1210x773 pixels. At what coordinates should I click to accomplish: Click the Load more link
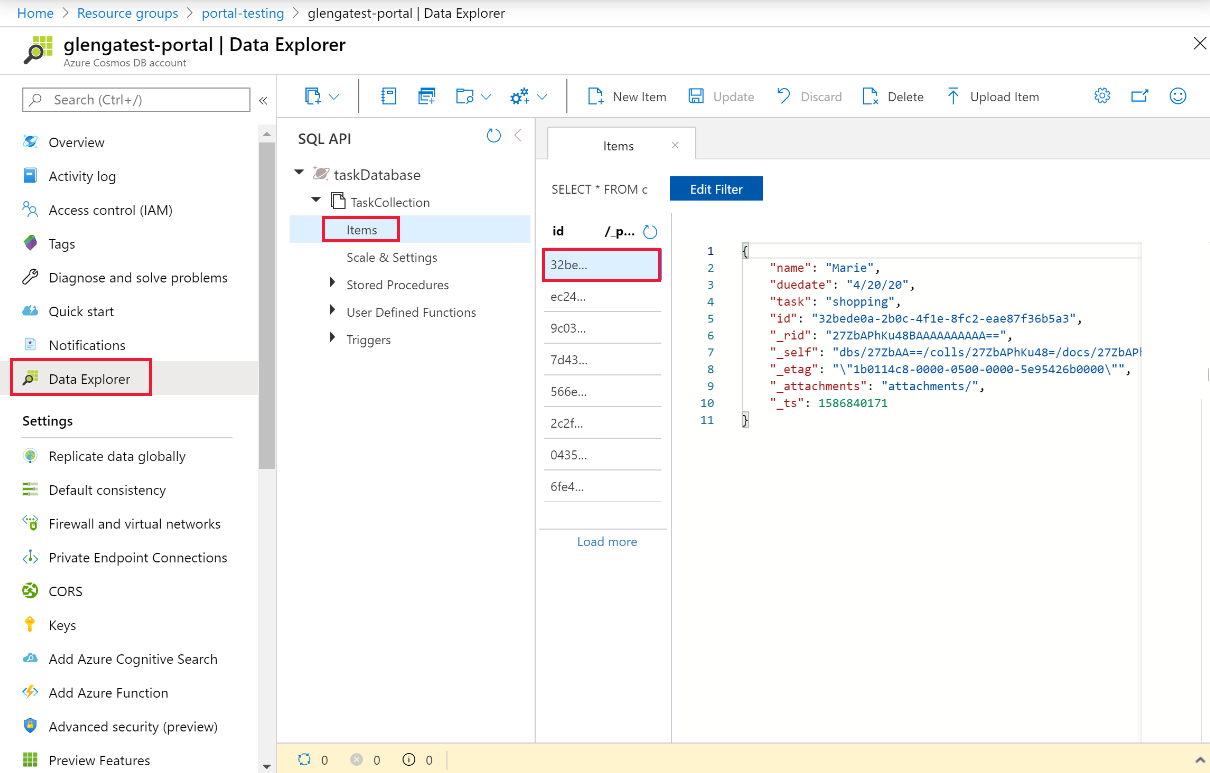606,542
